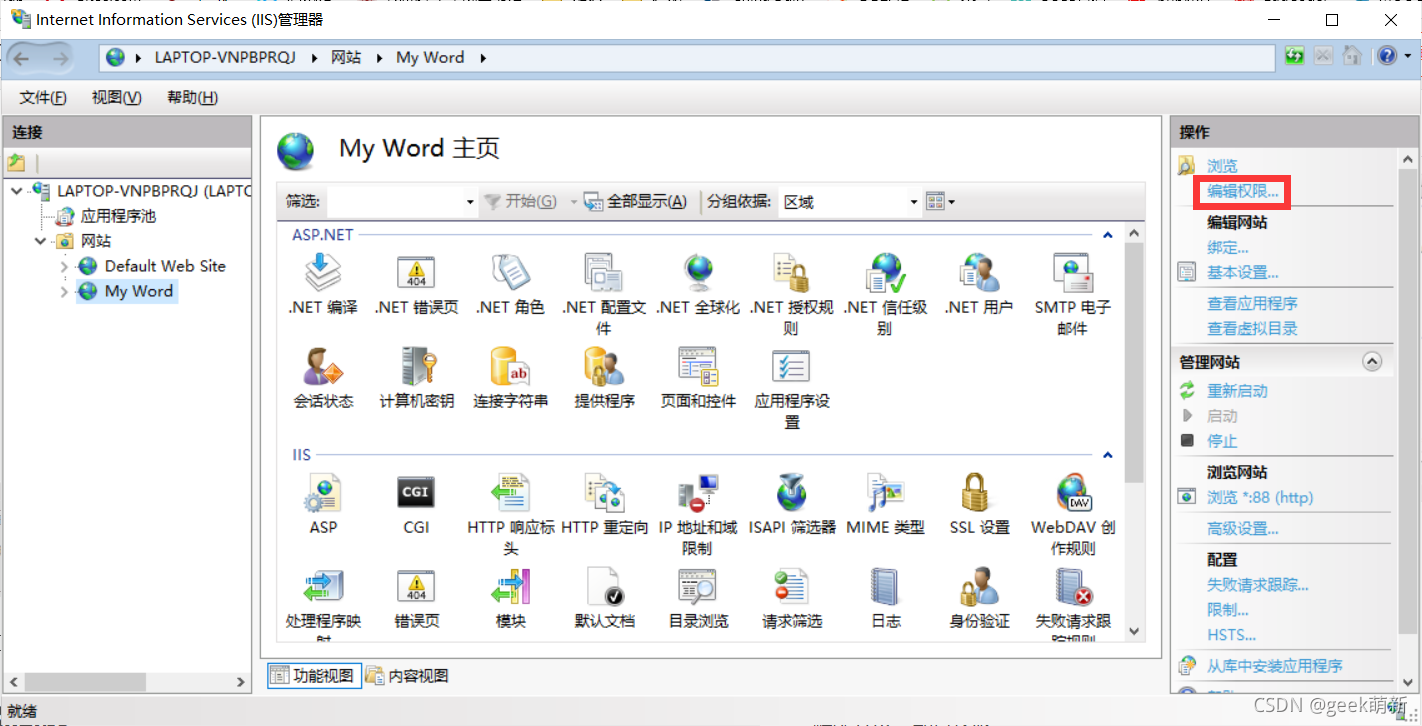Click the 绑定... link

(1228, 247)
